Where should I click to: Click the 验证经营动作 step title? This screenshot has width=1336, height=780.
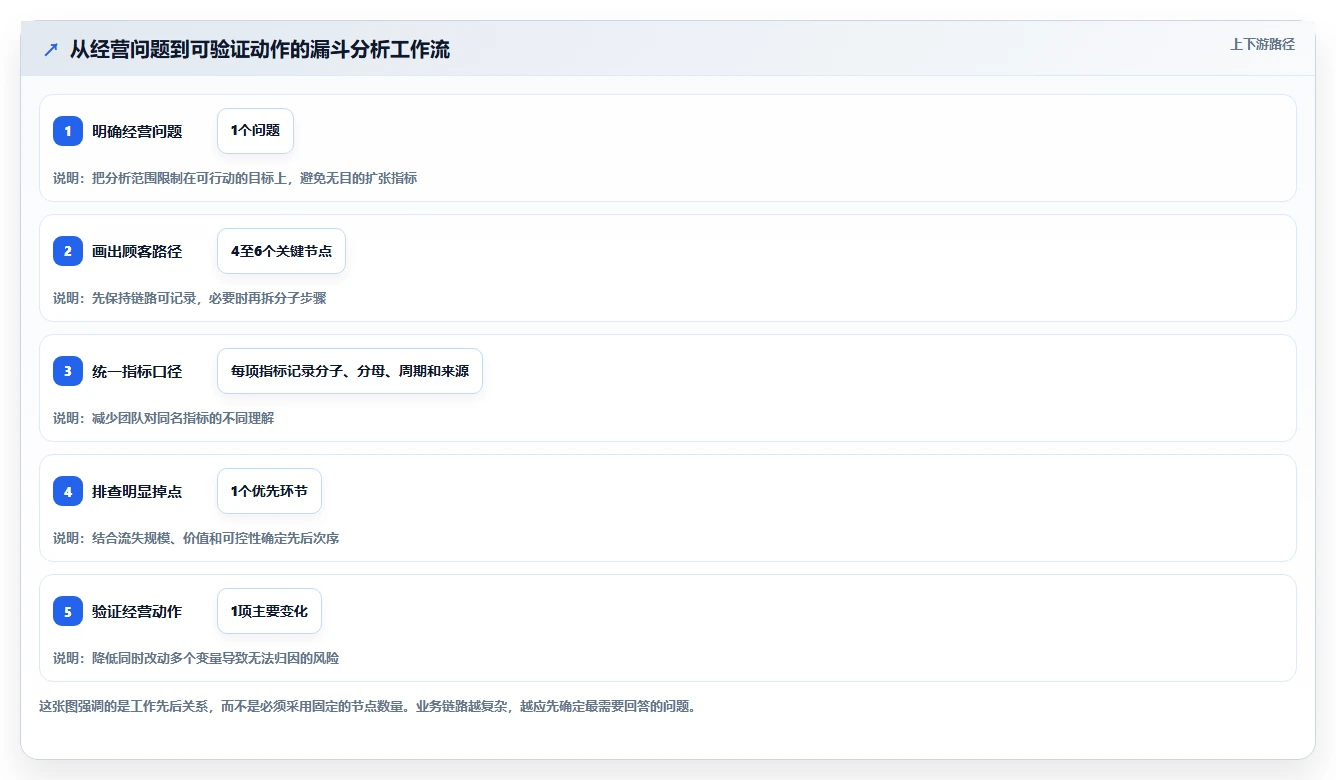click(137, 611)
